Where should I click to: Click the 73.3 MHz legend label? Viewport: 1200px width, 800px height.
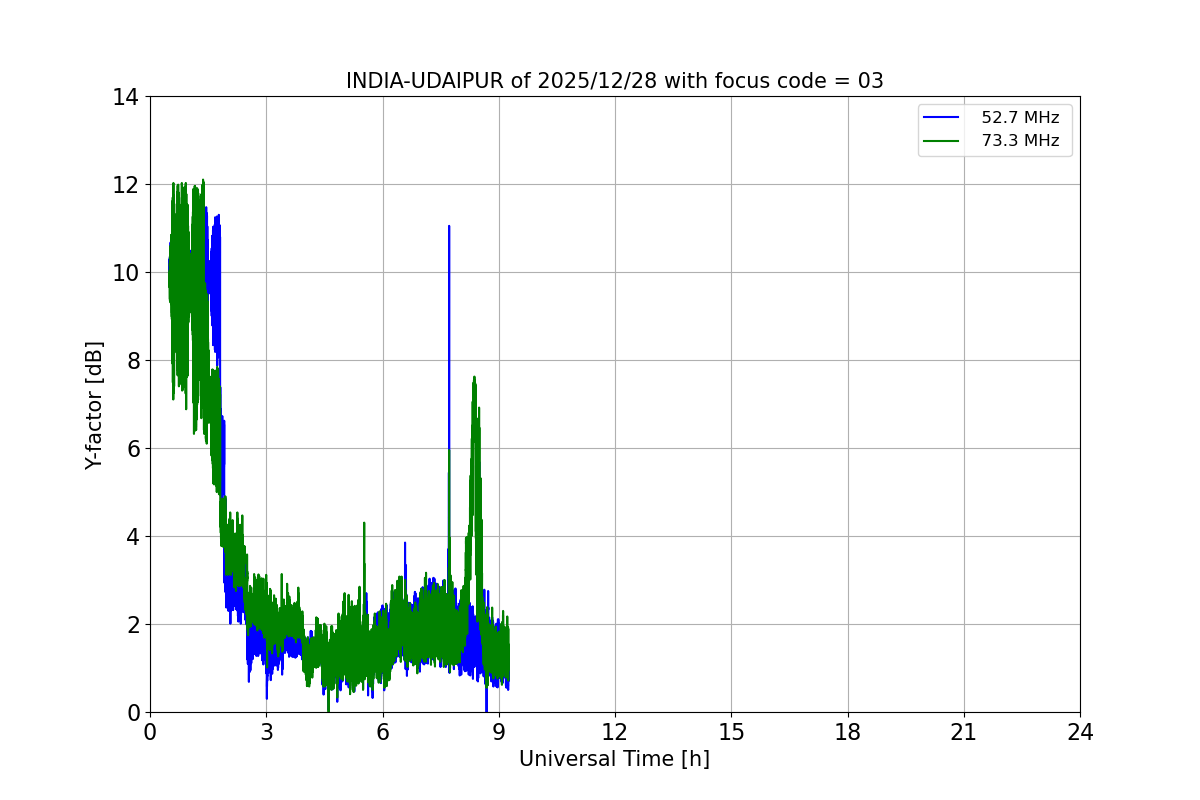(1020, 141)
